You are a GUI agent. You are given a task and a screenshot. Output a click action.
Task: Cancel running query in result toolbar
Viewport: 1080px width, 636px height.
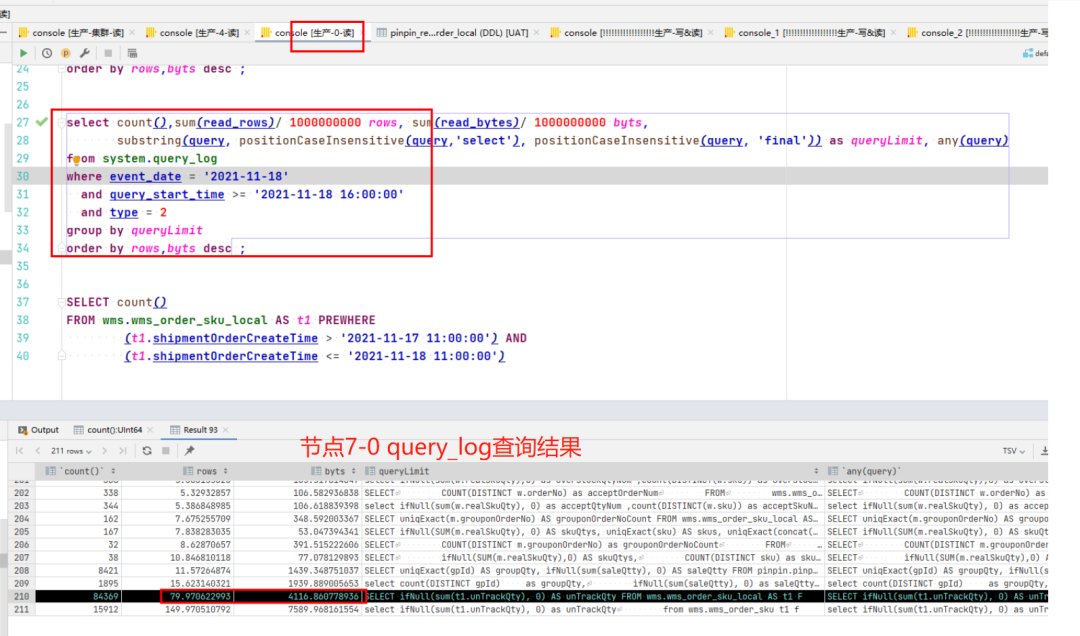tap(166, 451)
